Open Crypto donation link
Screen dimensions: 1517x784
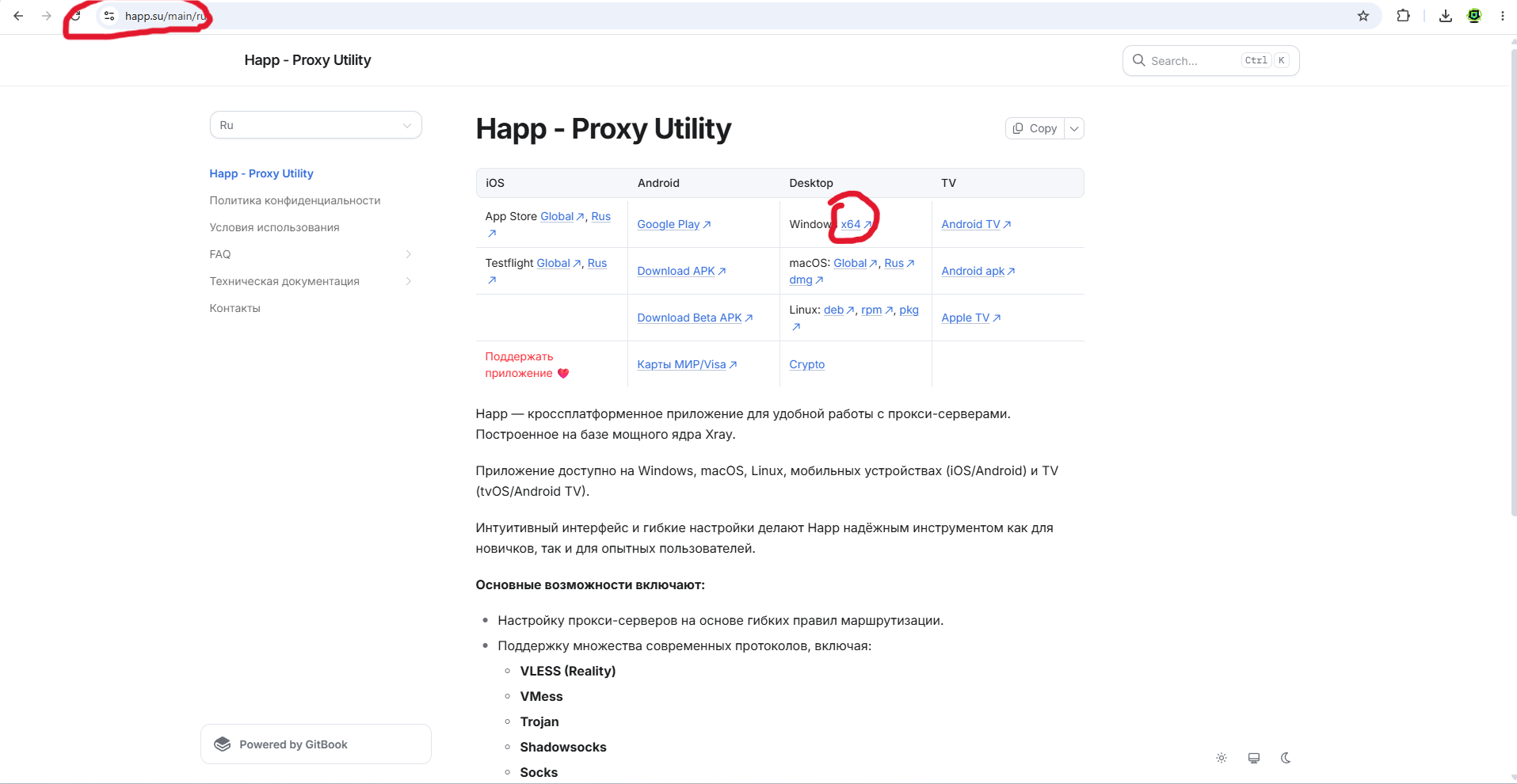click(x=806, y=364)
